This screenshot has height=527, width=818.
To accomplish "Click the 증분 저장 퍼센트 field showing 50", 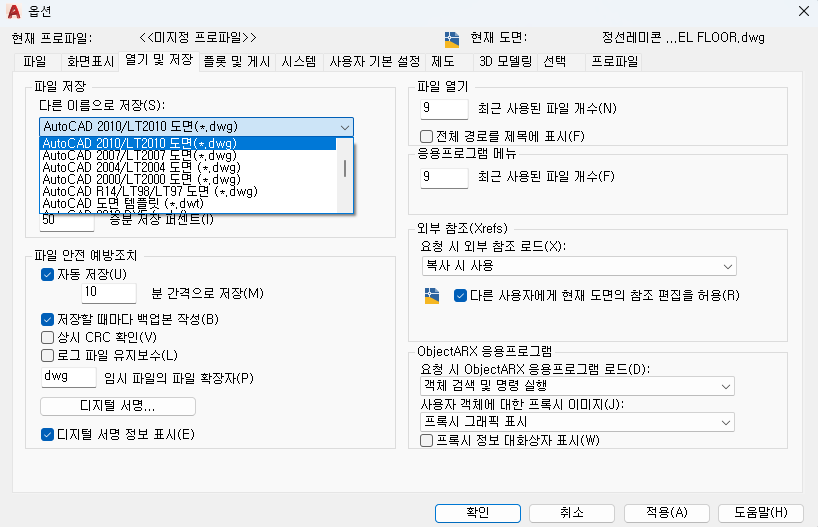I will coord(67,220).
